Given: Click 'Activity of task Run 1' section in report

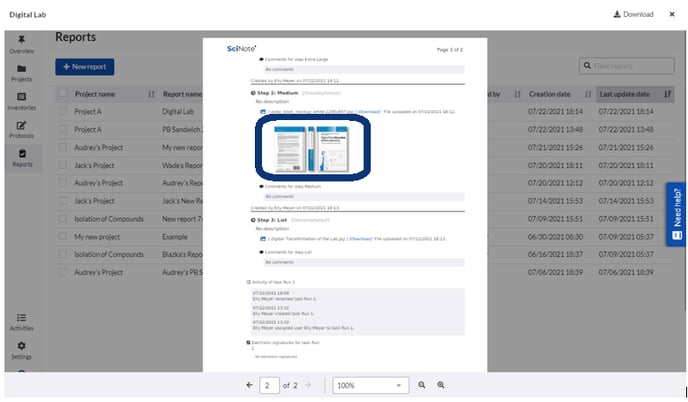Looking at the screenshot, I should [271, 282].
